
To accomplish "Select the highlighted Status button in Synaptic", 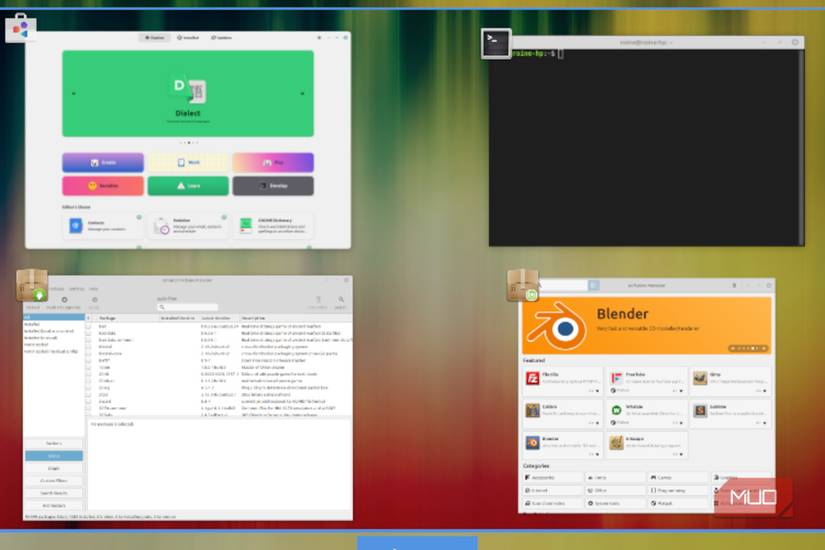I will (x=54, y=456).
